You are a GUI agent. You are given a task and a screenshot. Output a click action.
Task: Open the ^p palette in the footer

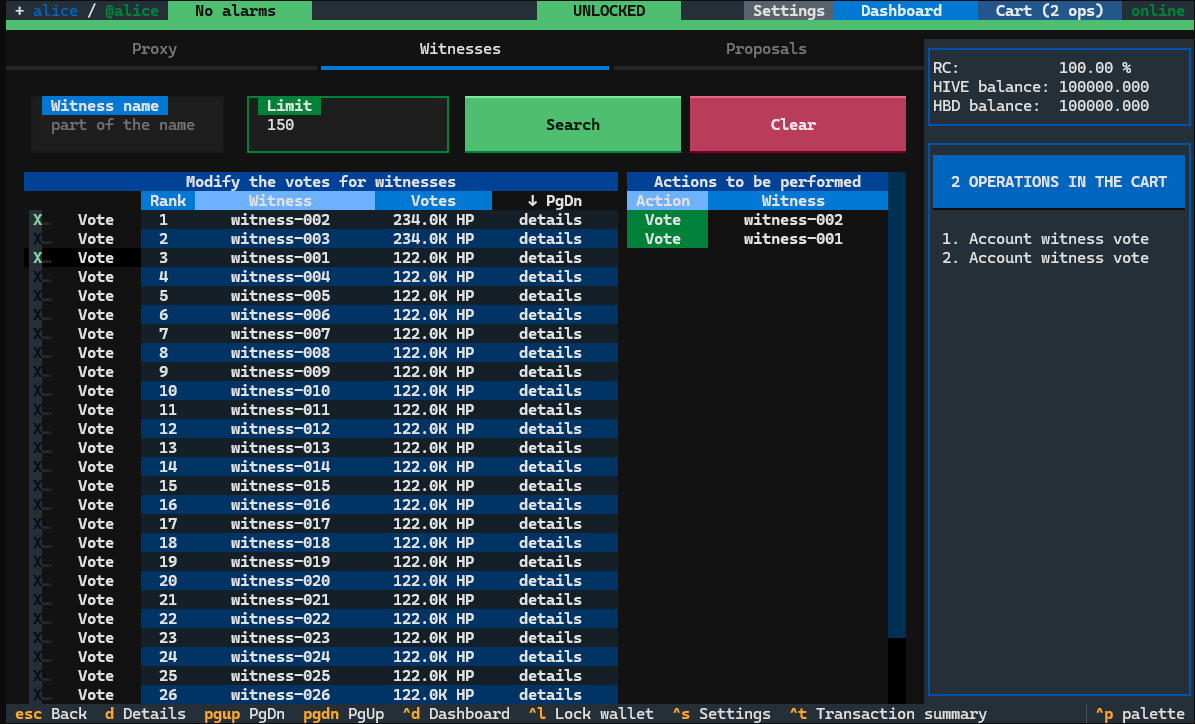1140,714
